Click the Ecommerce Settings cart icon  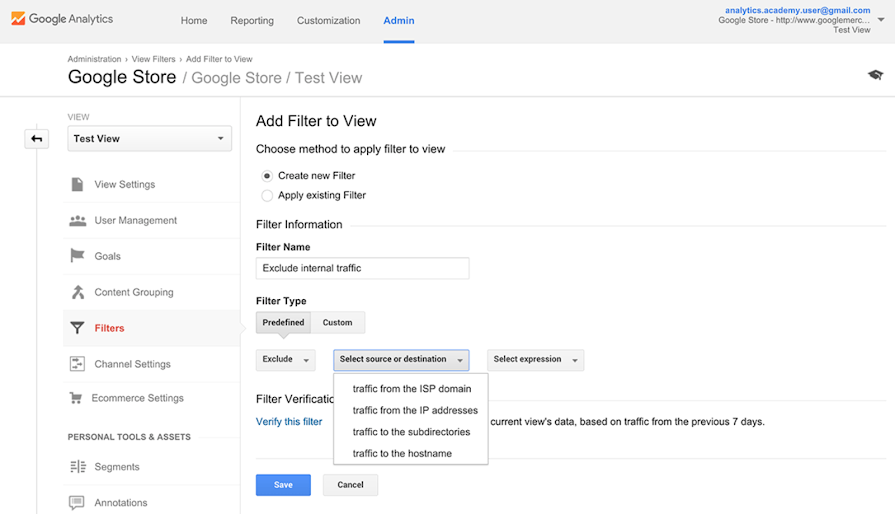point(75,398)
